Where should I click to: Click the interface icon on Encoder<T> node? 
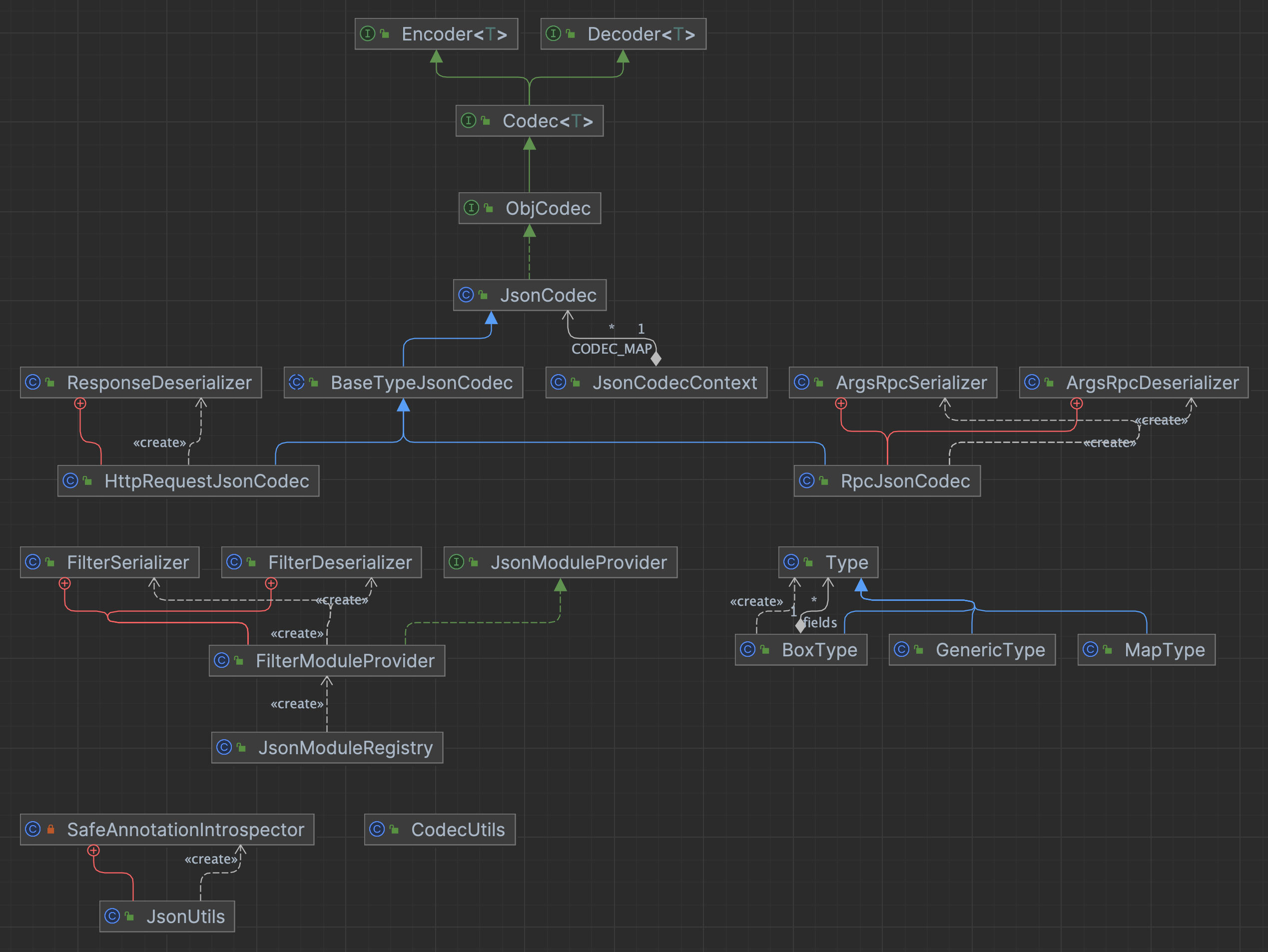click(367, 34)
